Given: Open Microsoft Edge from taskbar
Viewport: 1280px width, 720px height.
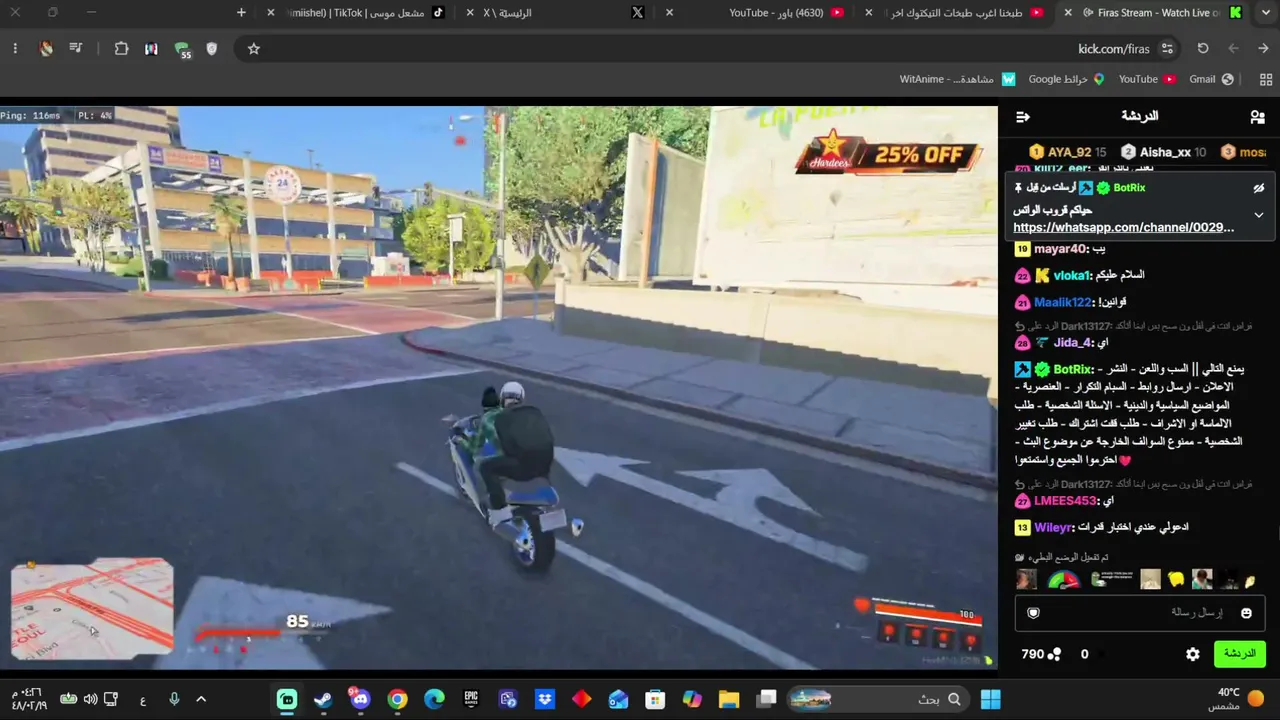Looking at the screenshot, I should tap(434, 699).
